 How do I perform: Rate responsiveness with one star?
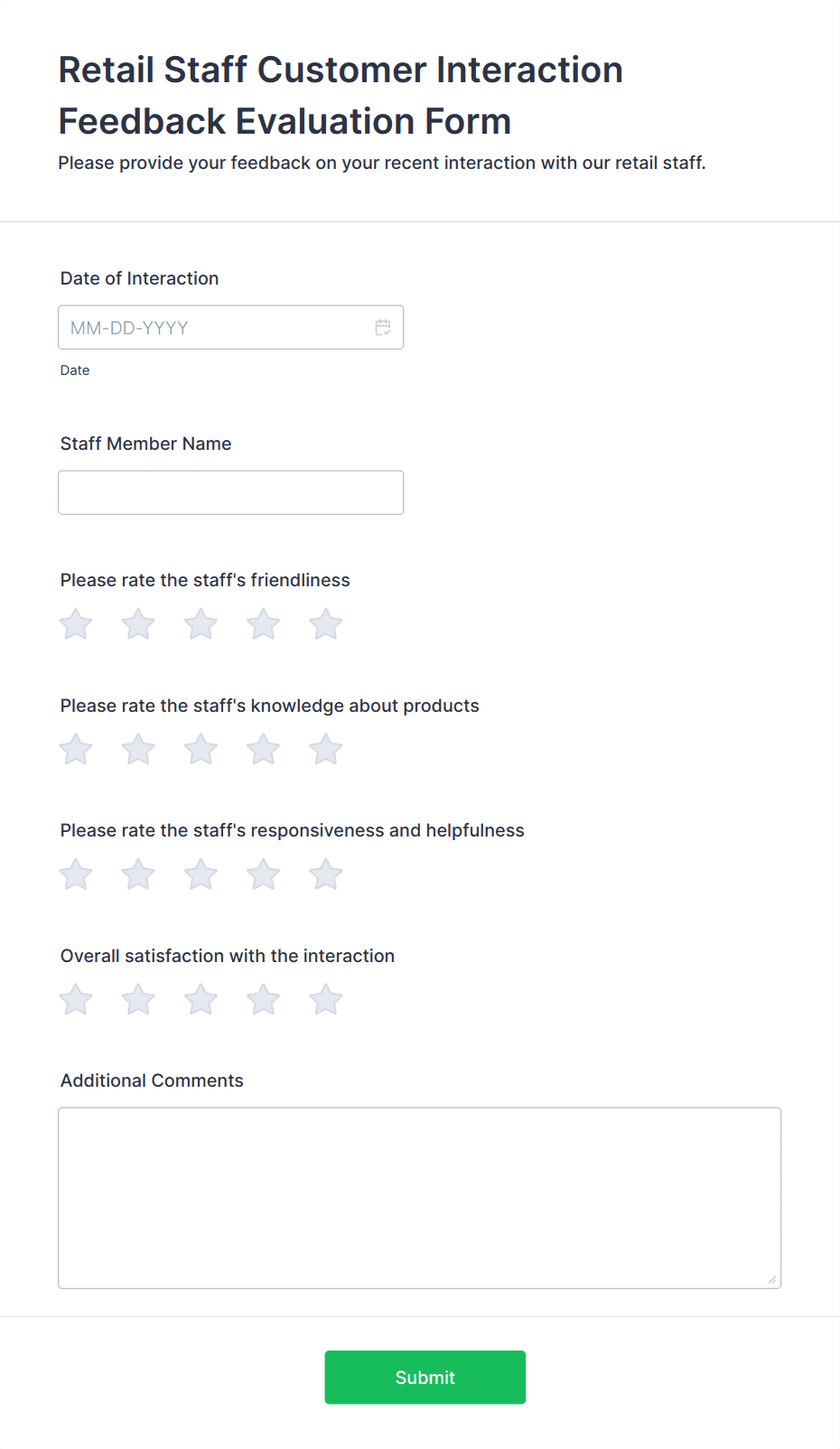tap(75, 874)
